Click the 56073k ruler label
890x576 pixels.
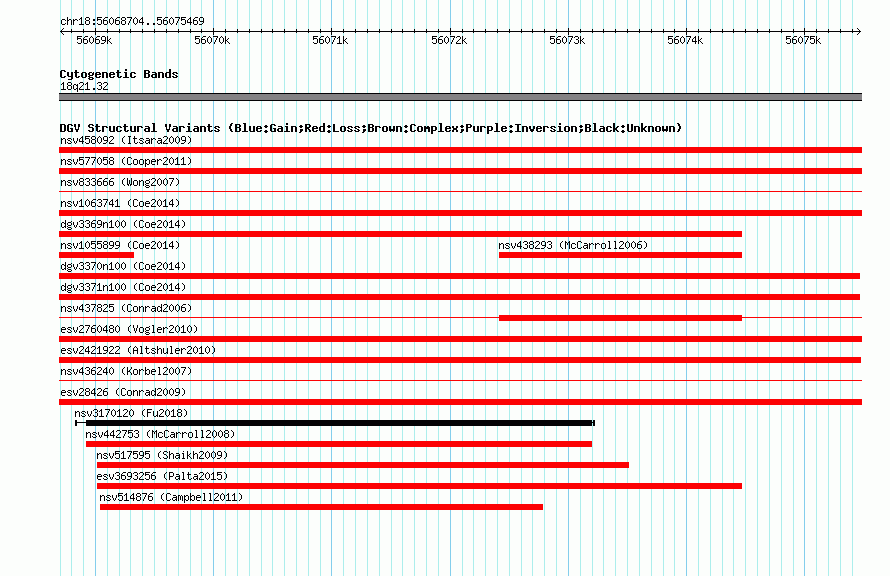567,40
